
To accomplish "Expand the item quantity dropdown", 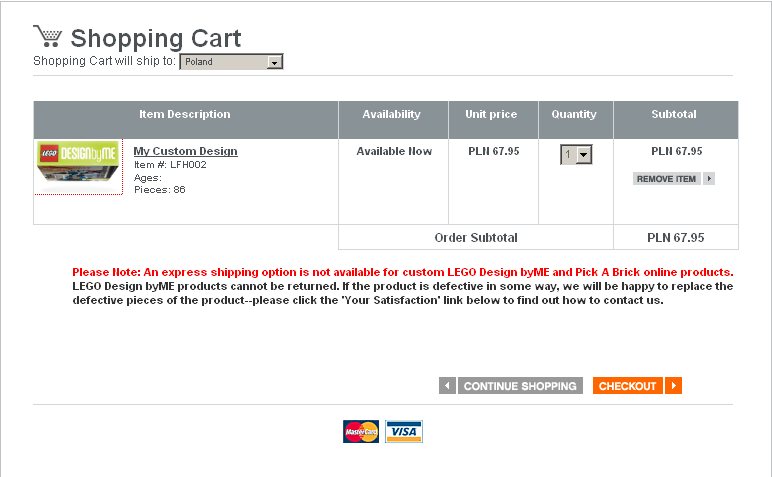I will (x=577, y=155).
